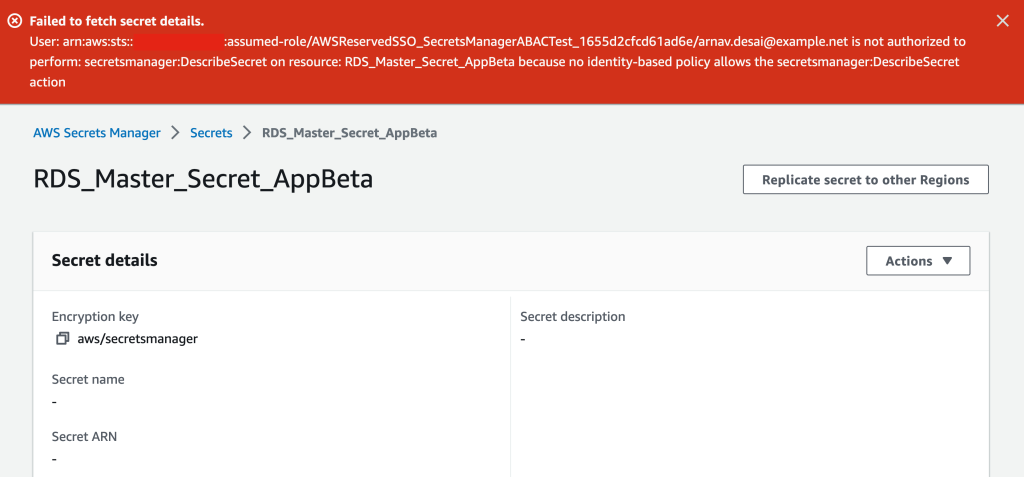This screenshot has height=477, width=1024.
Task: Click the Secret details panel header
Action: click(x=104, y=261)
